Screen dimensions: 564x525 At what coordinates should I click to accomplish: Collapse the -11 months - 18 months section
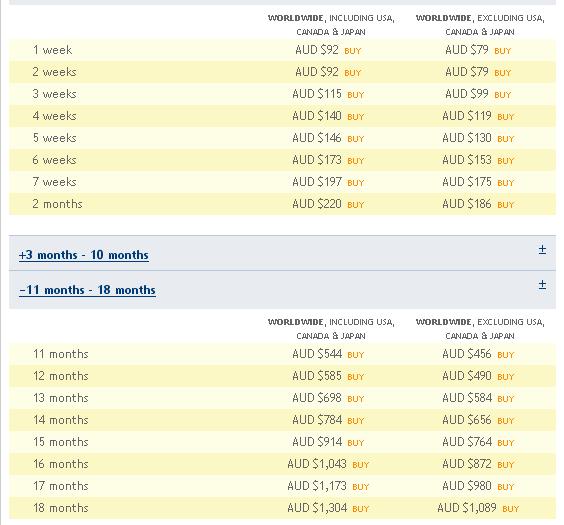(87, 290)
